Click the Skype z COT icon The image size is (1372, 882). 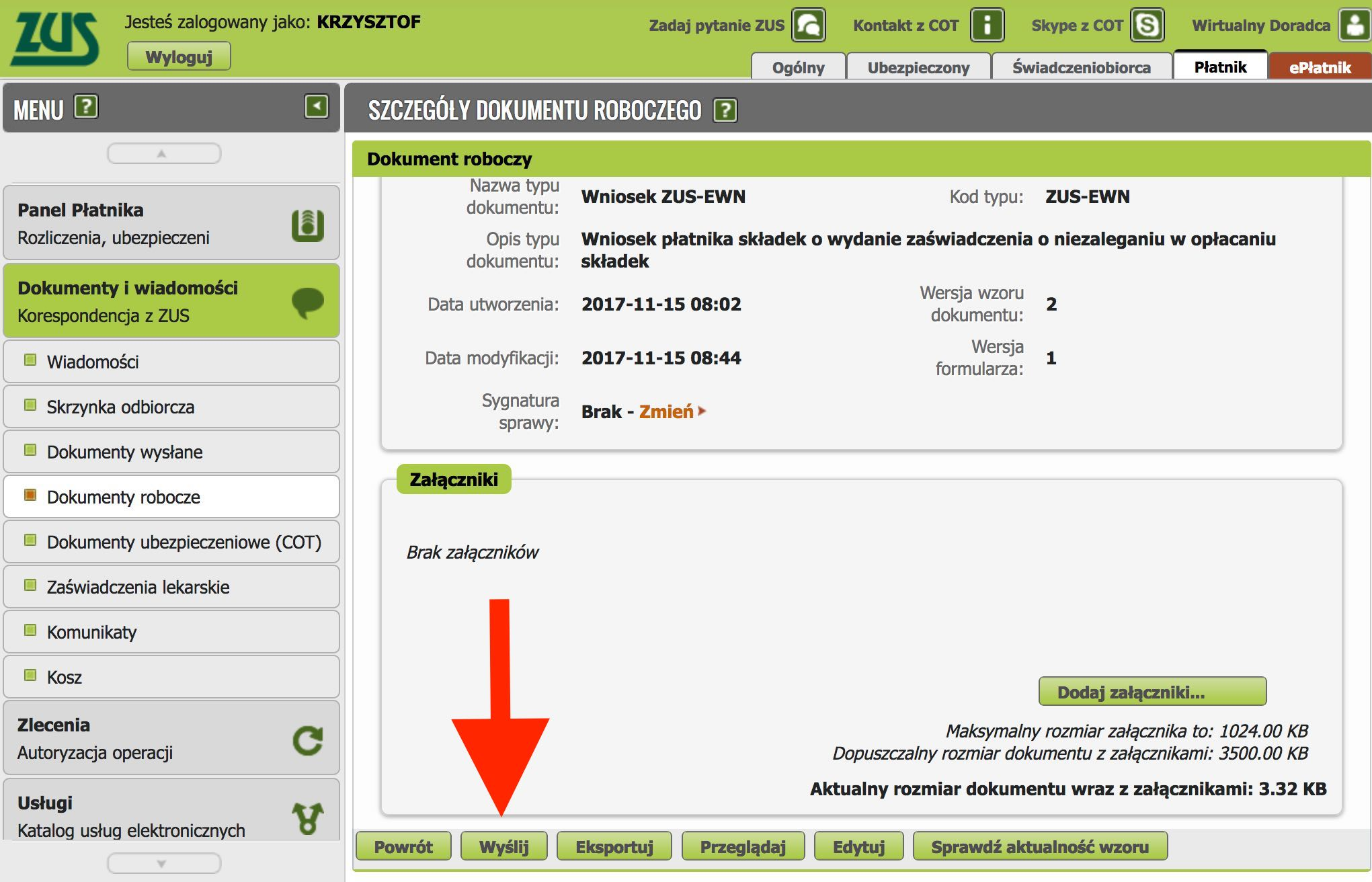1147,26
